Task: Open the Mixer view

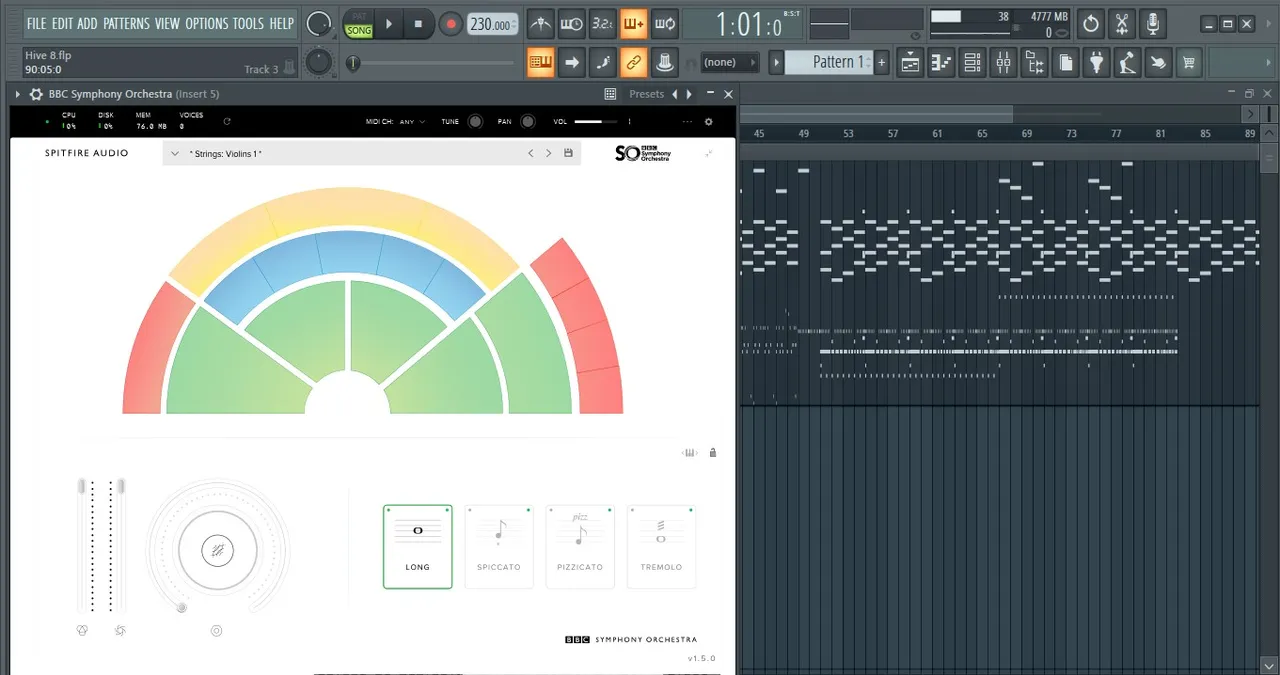Action: point(1003,62)
